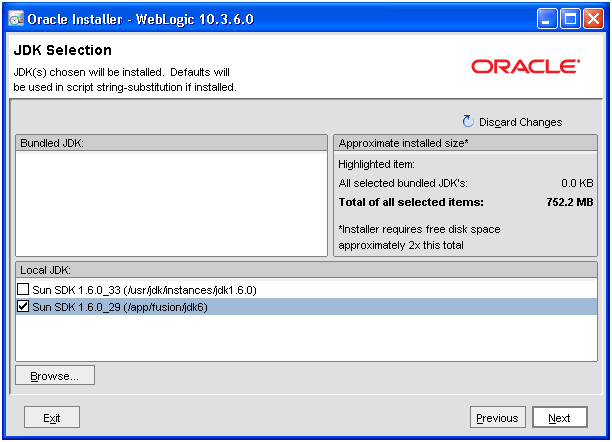
Task: Select the Sun SDK 1.6.0_33 (/usr/jdk/instances/jdk1.6.0) row
Action: [306, 290]
